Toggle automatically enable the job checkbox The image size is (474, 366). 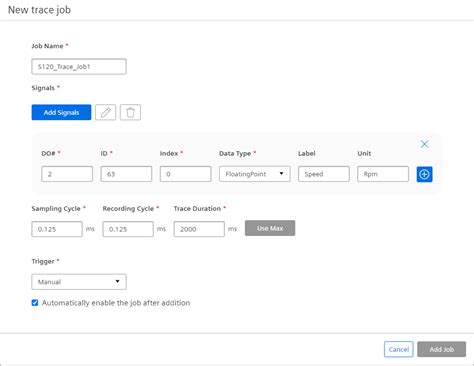click(35, 303)
